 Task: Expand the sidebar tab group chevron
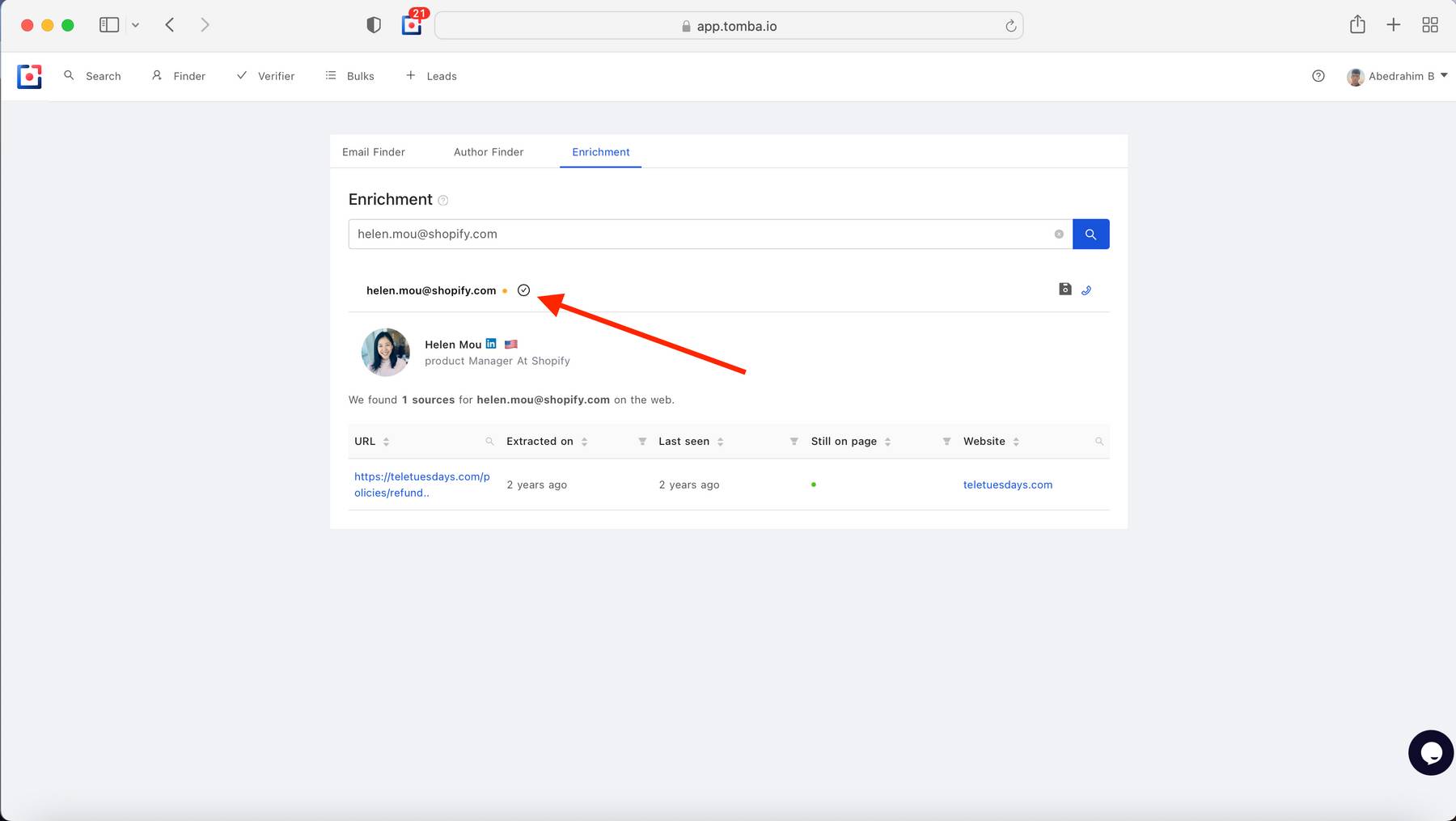coord(135,25)
